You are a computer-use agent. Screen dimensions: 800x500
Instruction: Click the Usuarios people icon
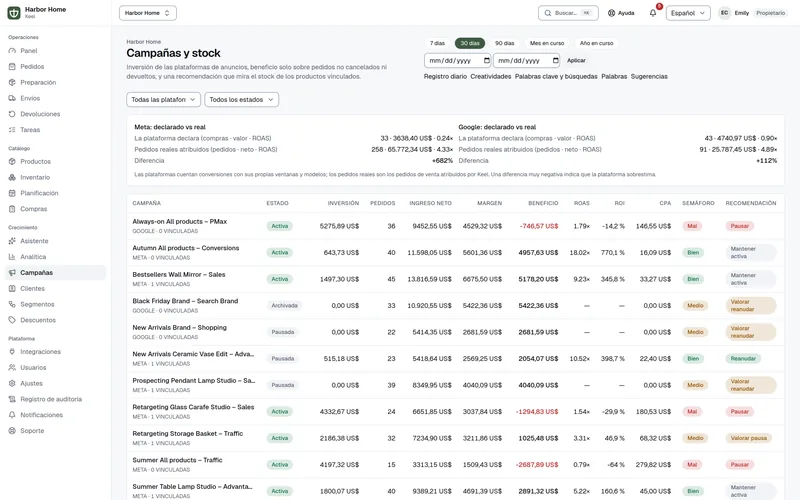[12, 367]
